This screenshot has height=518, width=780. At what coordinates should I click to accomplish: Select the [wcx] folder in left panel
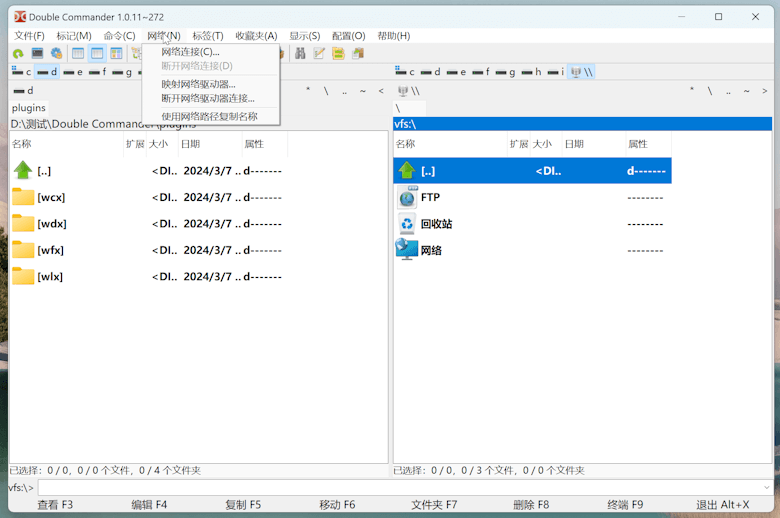[149, 198]
